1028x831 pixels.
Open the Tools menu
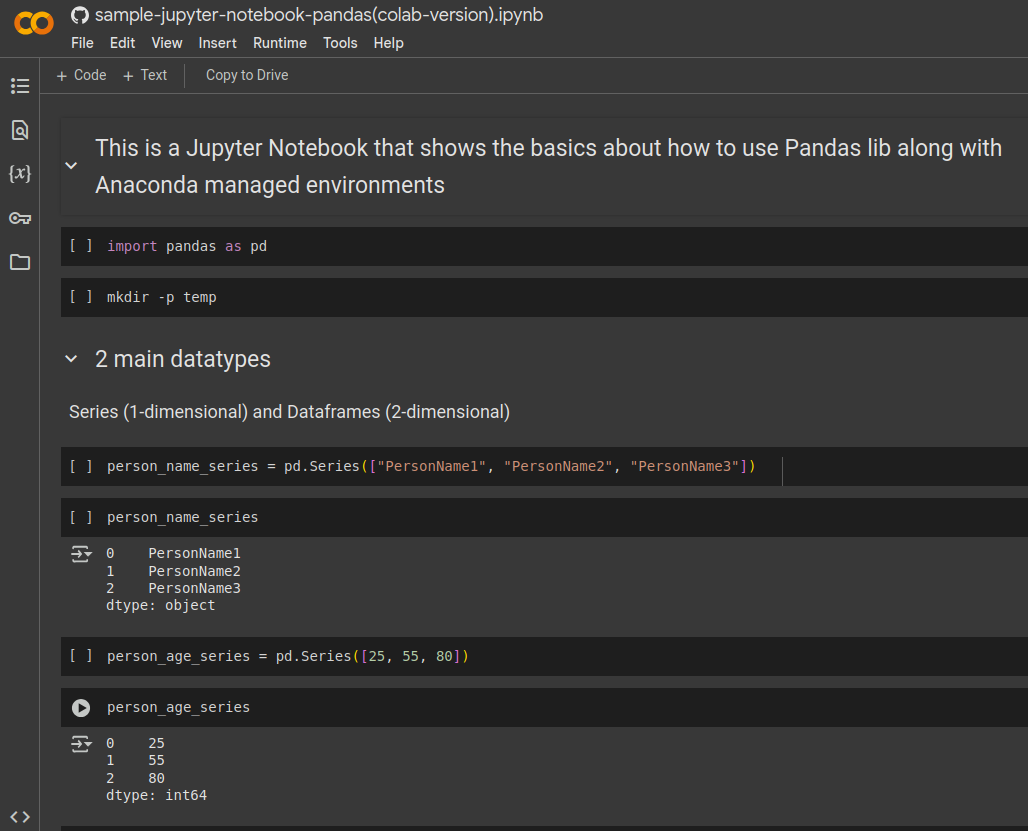340,43
